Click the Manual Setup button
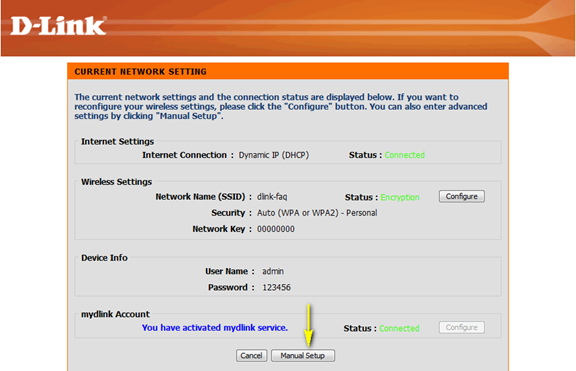This screenshot has width=576, height=371. click(x=303, y=356)
